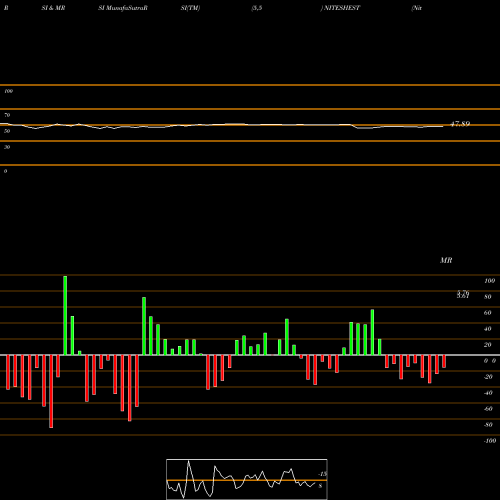Click the 'SI(TM)' header text
Viewport: 500px width, 500px height.
pyautogui.click(x=190, y=8)
